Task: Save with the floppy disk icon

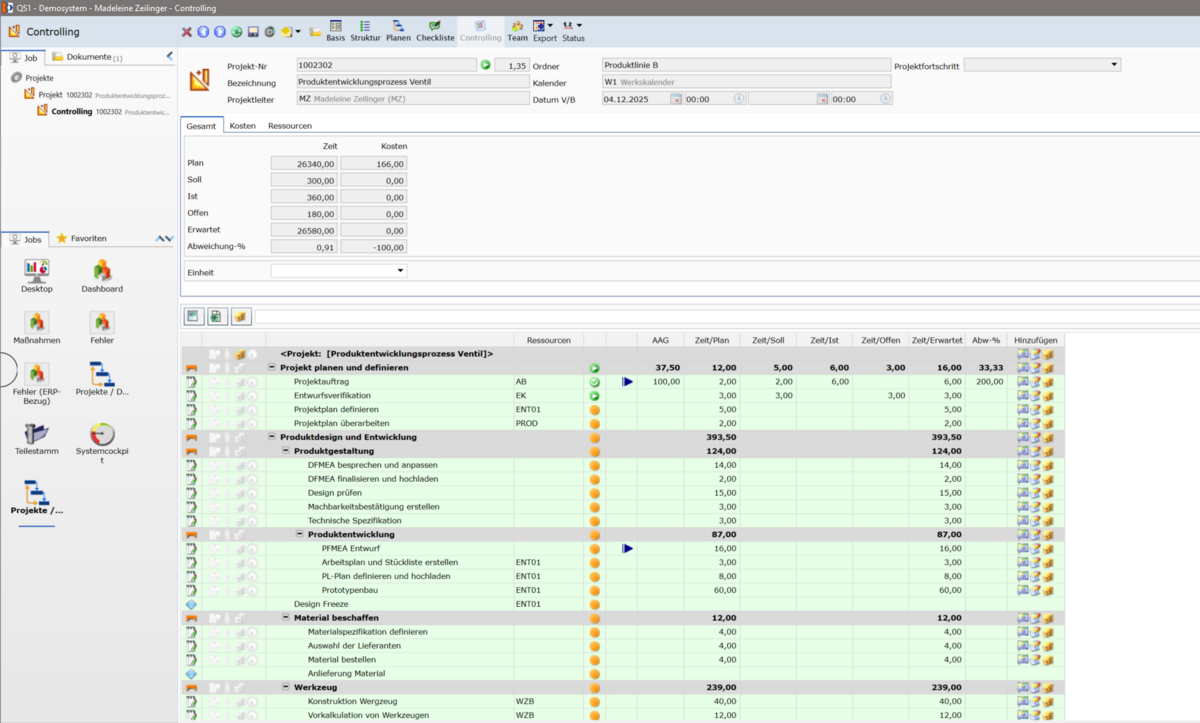Action: click(x=253, y=32)
